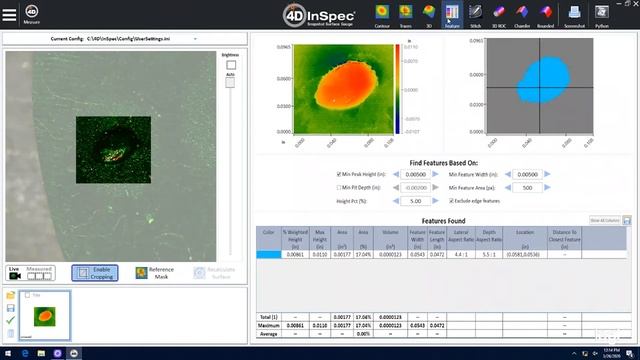Click the Volume column header
640x360 pixels.
pos(390,239)
